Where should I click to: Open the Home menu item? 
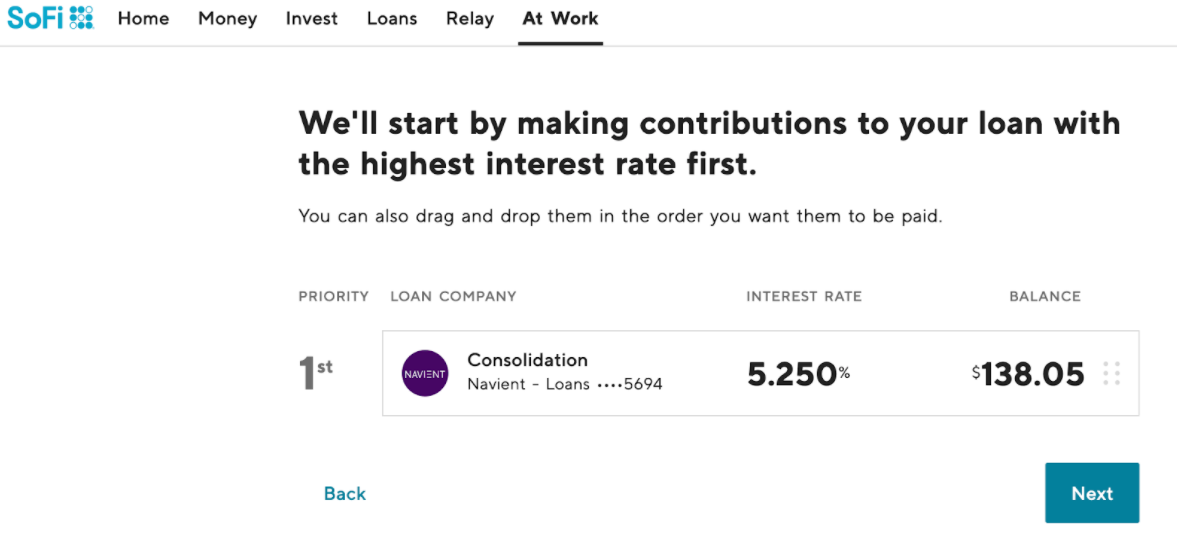point(143,19)
